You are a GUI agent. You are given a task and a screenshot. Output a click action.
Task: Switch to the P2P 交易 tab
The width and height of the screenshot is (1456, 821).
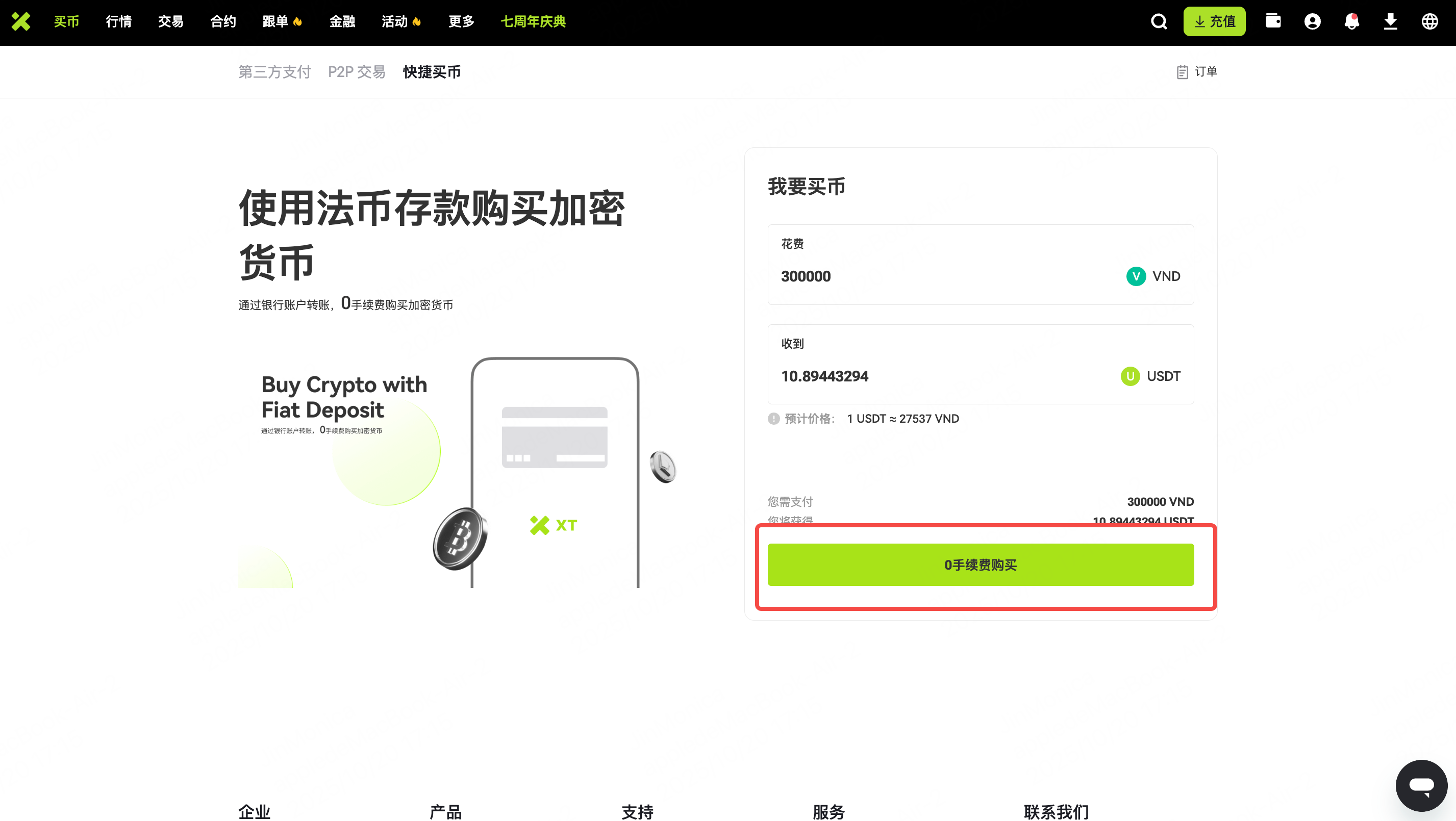pyautogui.click(x=357, y=72)
